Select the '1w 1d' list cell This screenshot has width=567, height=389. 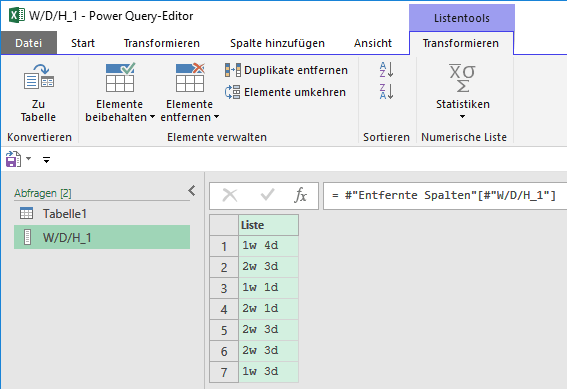pyautogui.click(x=268, y=288)
